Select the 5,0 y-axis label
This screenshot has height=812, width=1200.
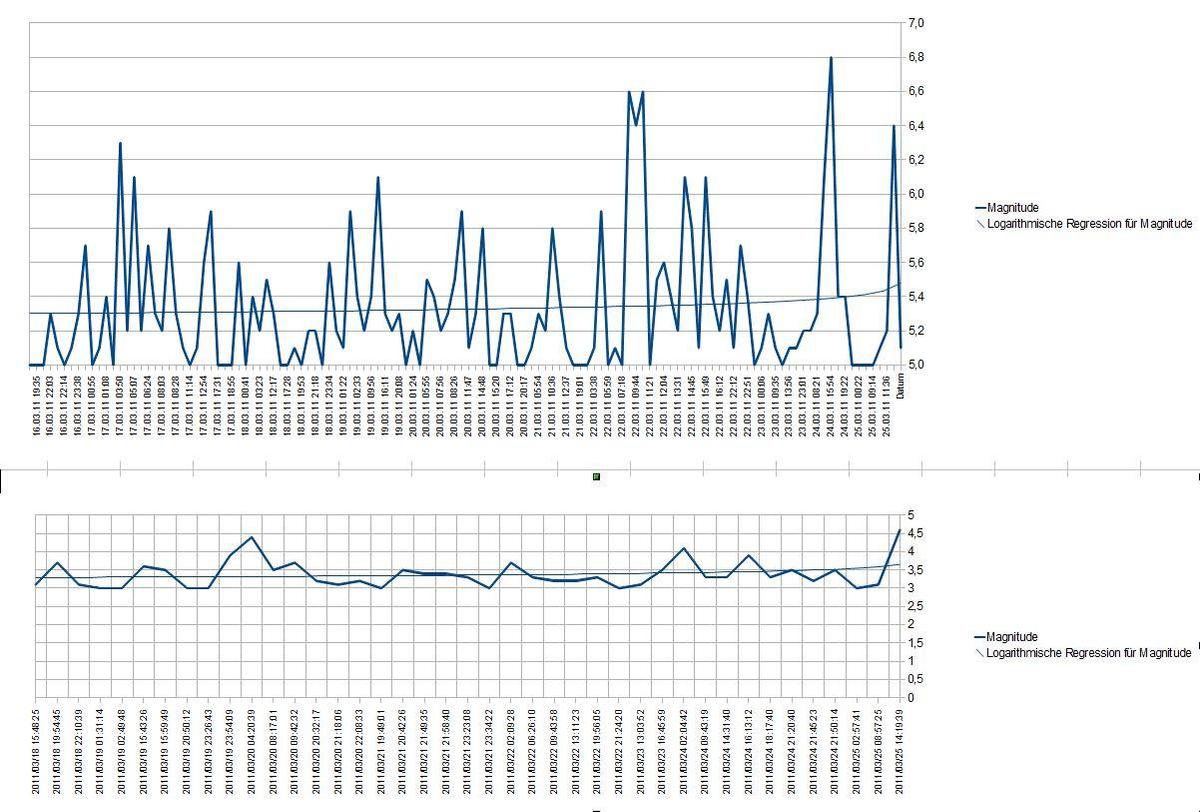point(915,365)
